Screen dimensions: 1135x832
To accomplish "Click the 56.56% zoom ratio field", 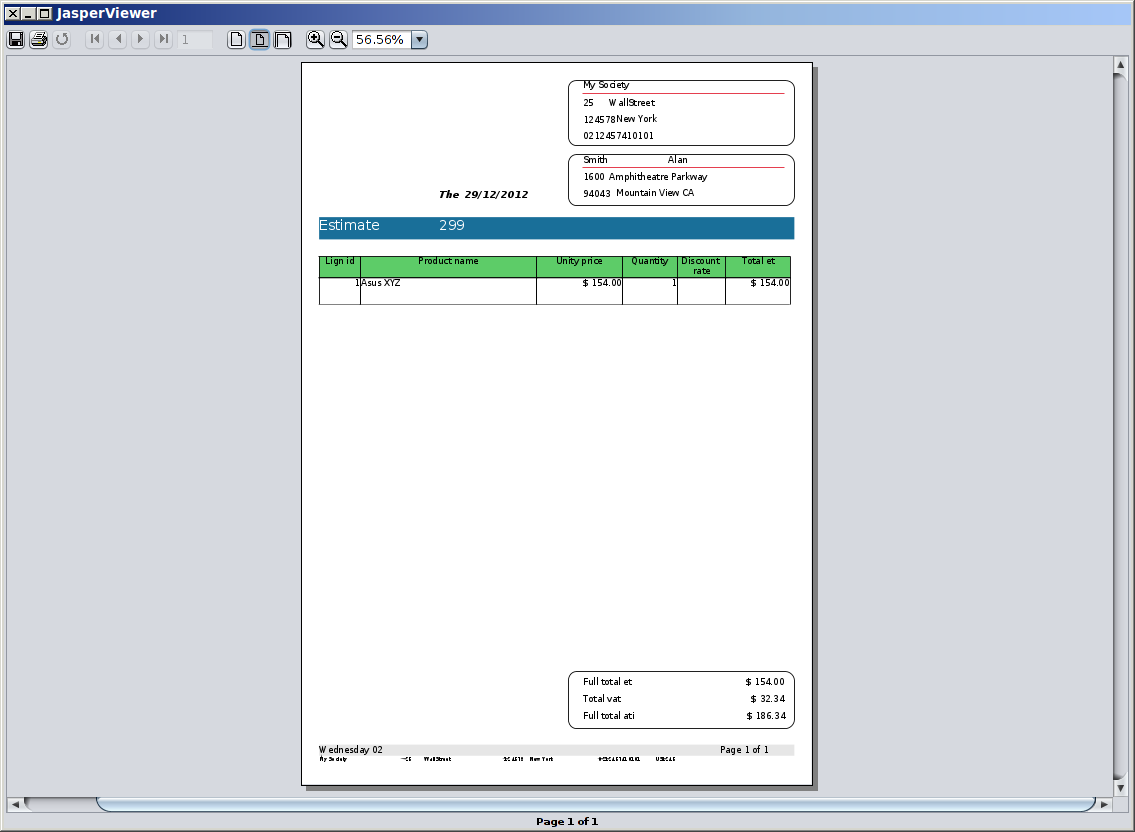I will tap(381, 40).
